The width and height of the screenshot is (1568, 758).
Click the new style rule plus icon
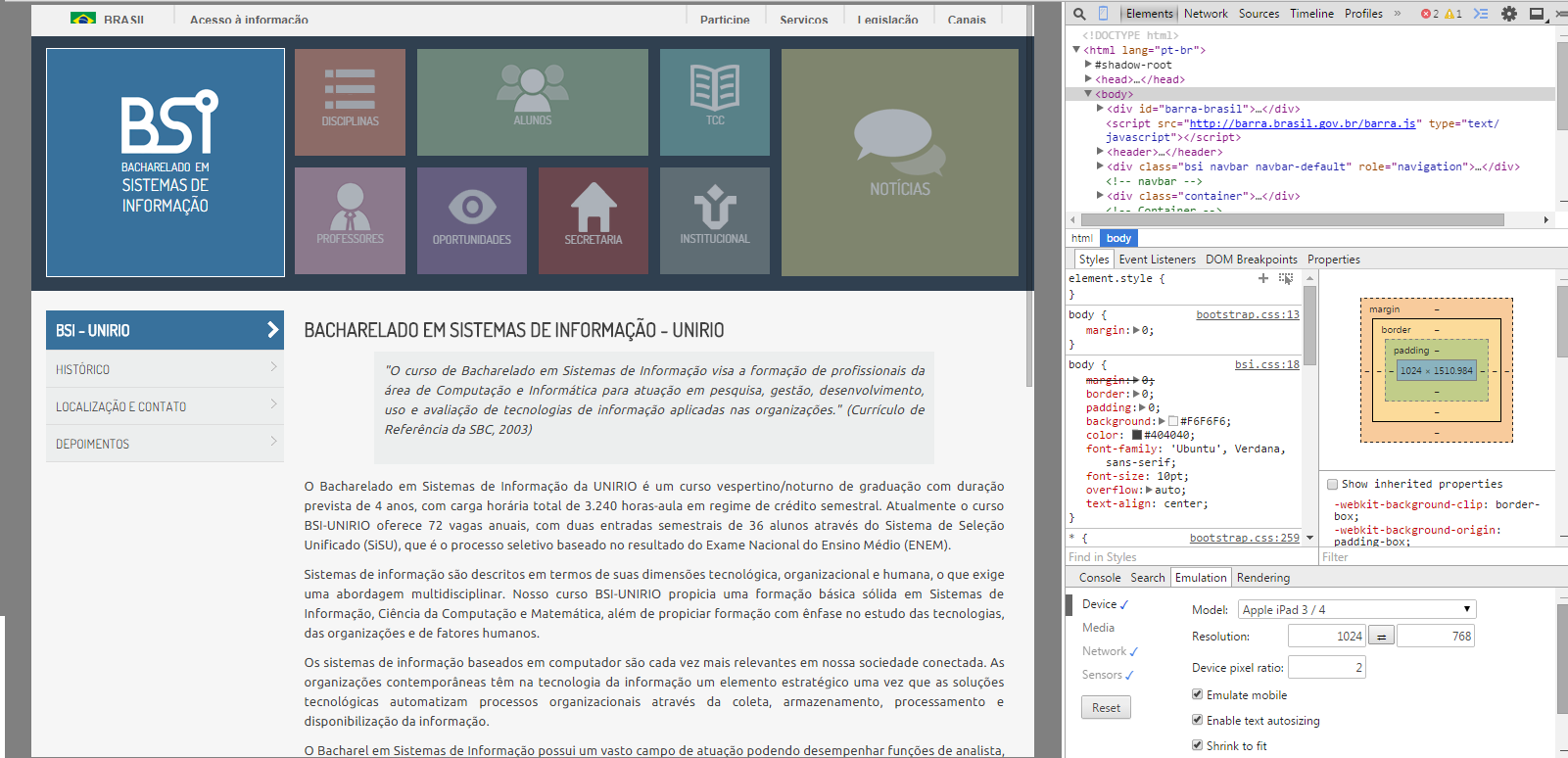[1263, 278]
